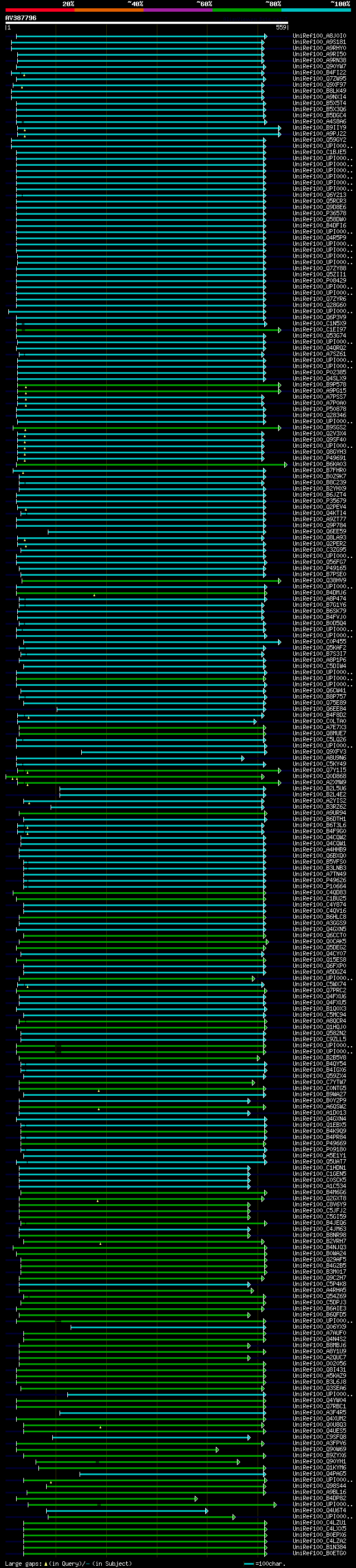Click label UniRef100_Q38HV9

(319, 580)
